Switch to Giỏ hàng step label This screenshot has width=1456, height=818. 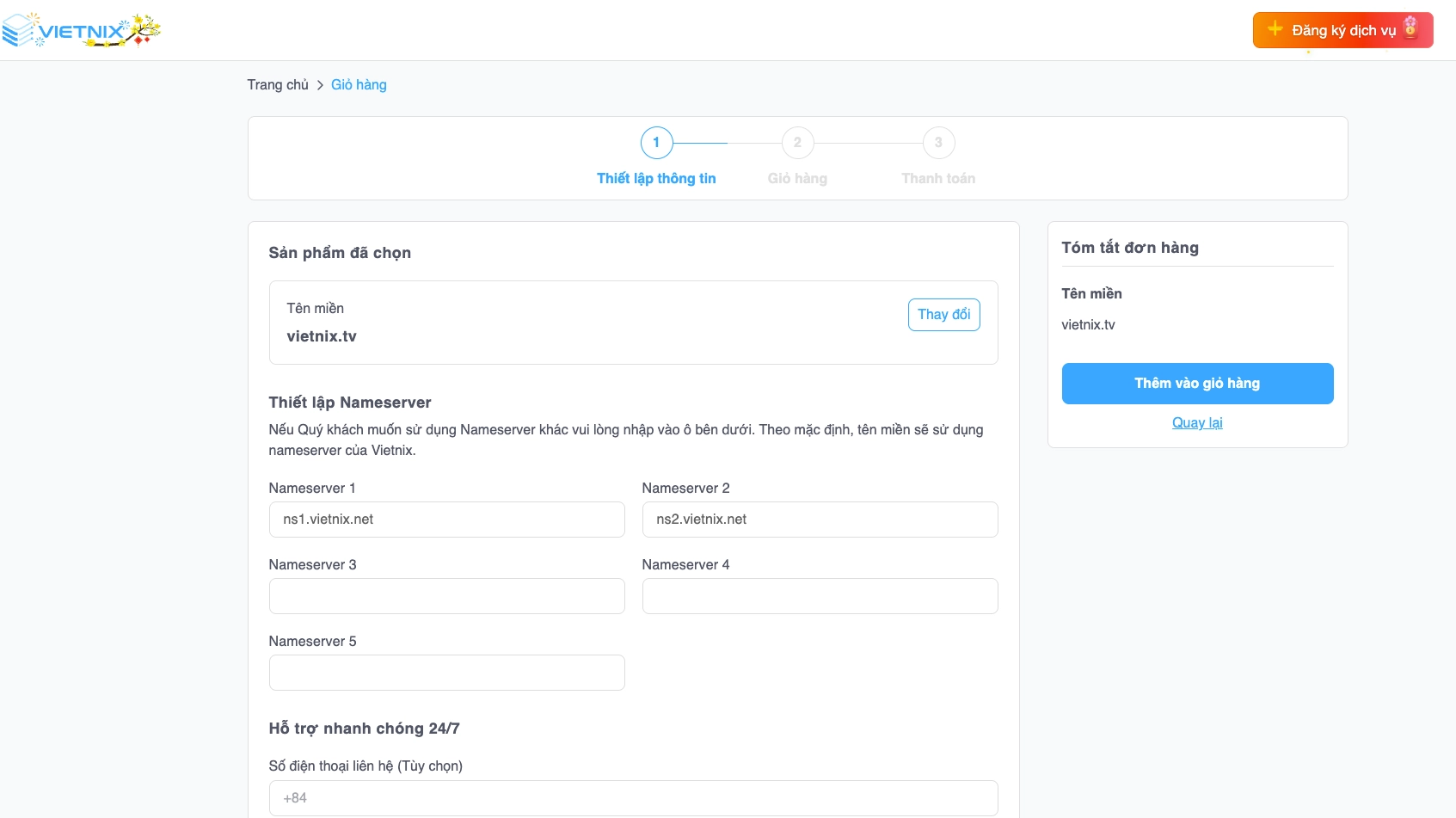tap(797, 178)
